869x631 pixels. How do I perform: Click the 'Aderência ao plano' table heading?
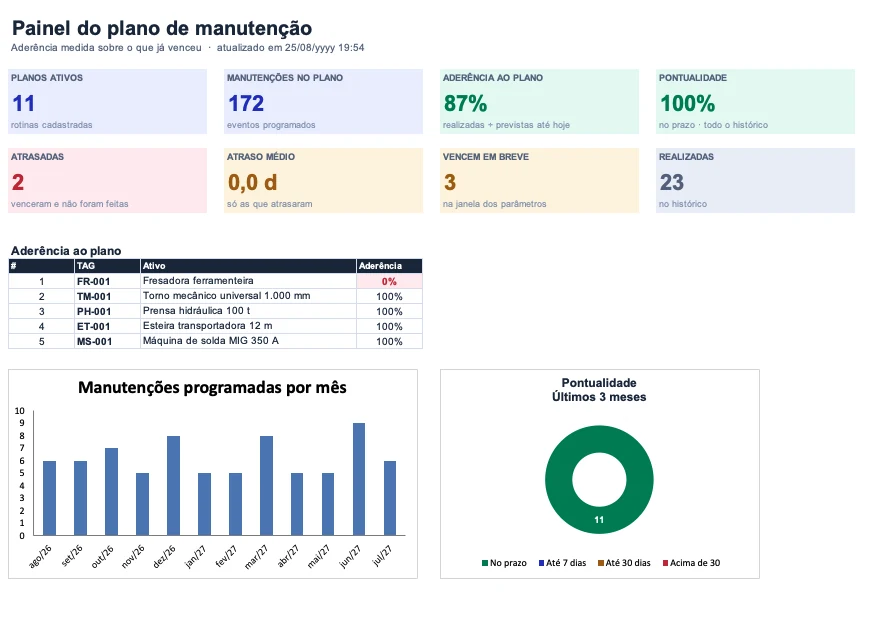pos(66,251)
